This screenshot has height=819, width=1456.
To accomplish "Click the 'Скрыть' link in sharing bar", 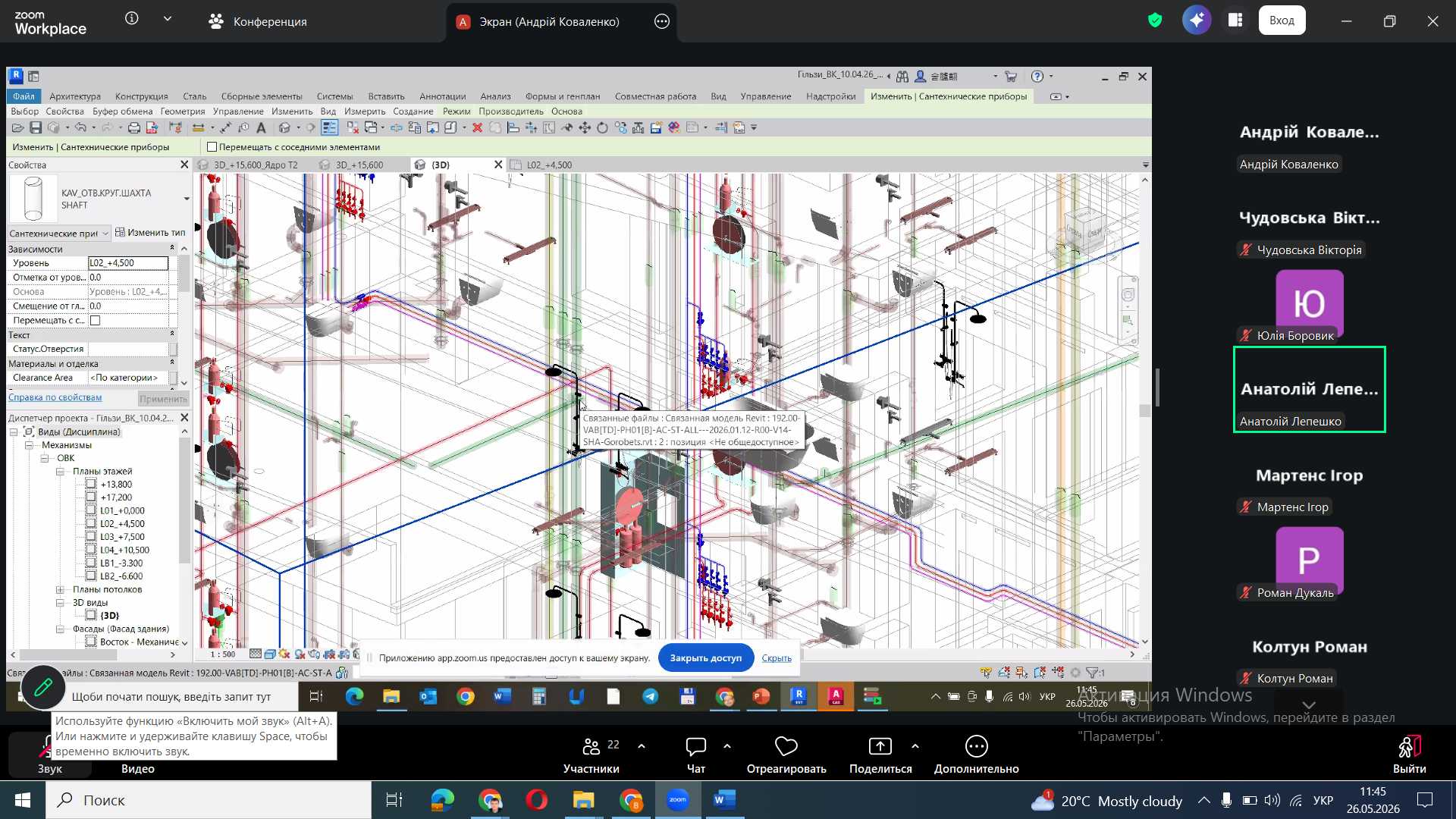I will 777,658.
